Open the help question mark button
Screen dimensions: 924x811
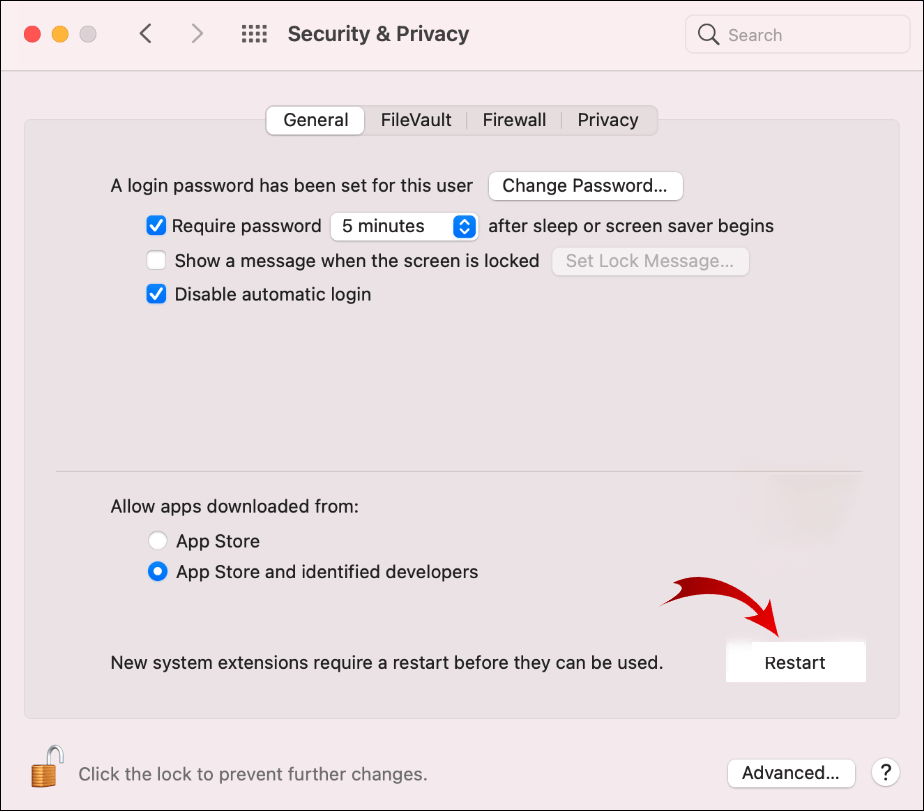coord(885,772)
